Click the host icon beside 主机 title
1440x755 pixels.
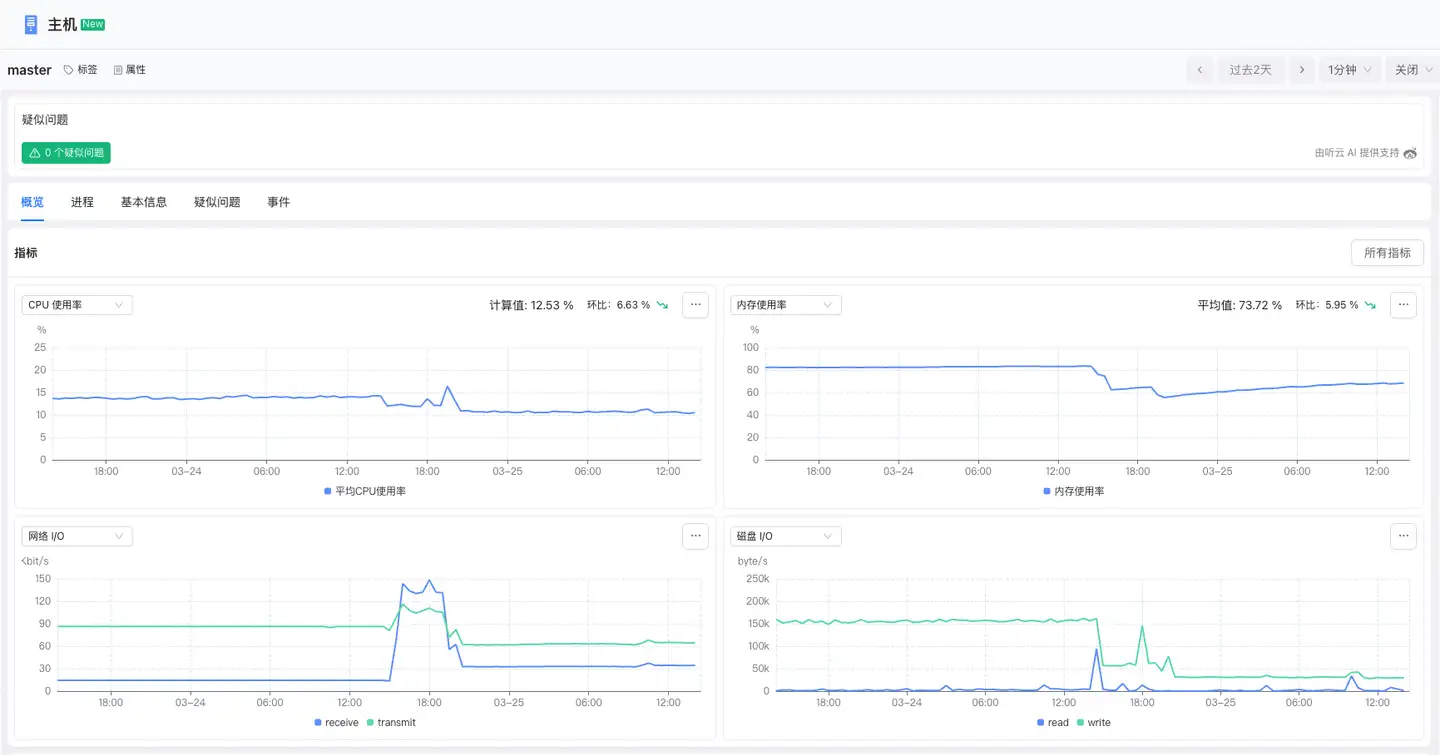31,24
